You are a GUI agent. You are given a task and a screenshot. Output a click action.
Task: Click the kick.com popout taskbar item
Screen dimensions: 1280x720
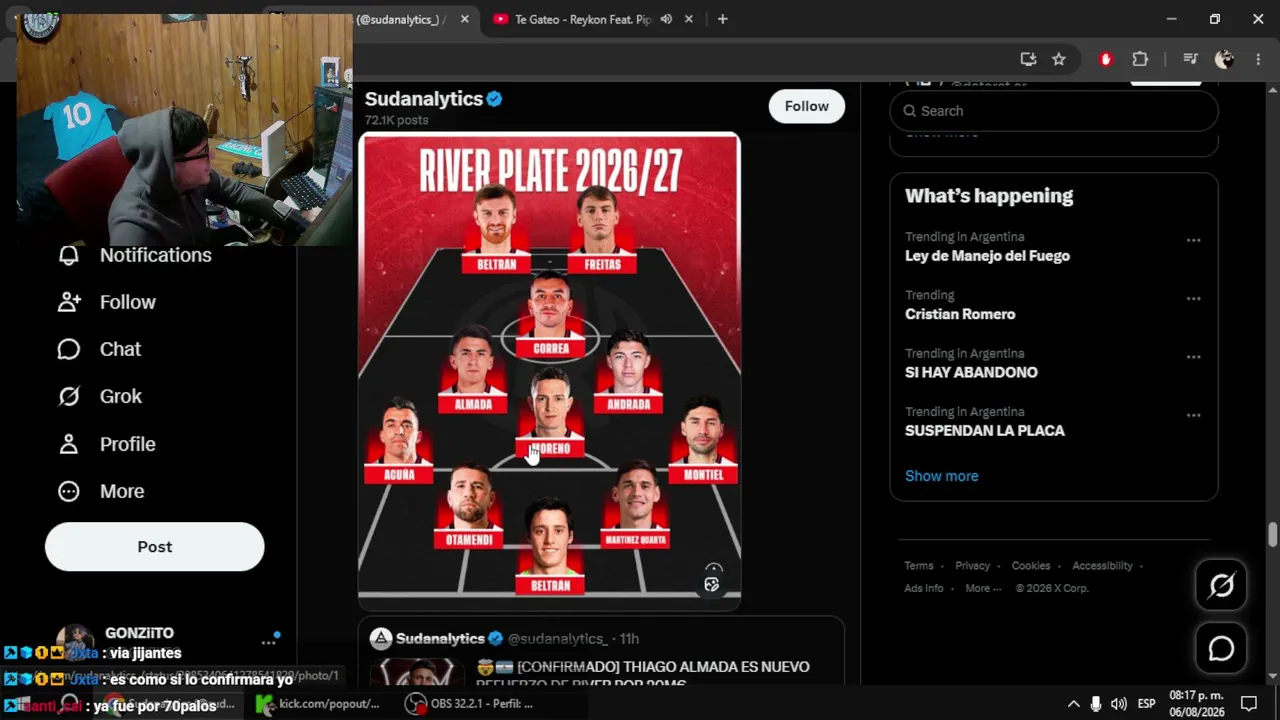click(x=320, y=703)
